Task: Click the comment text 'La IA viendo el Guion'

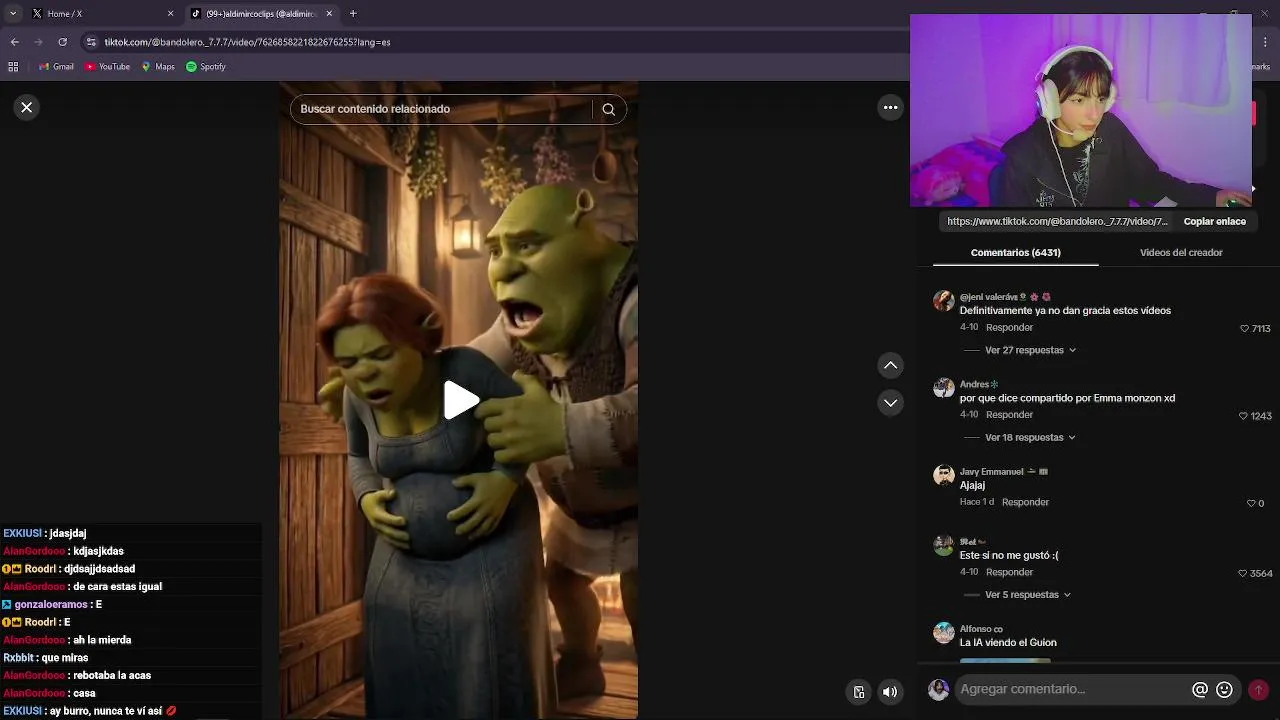Action: click(1008, 643)
